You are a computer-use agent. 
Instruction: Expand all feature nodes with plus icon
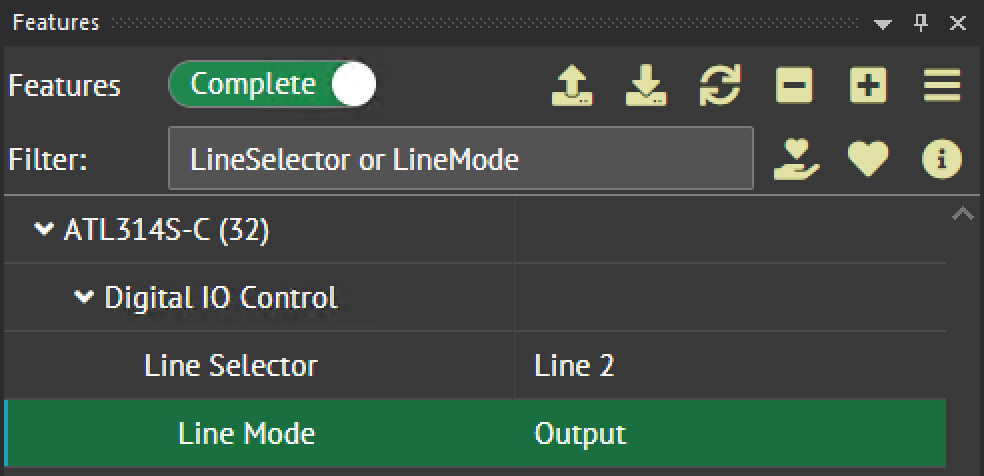click(868, 86)
